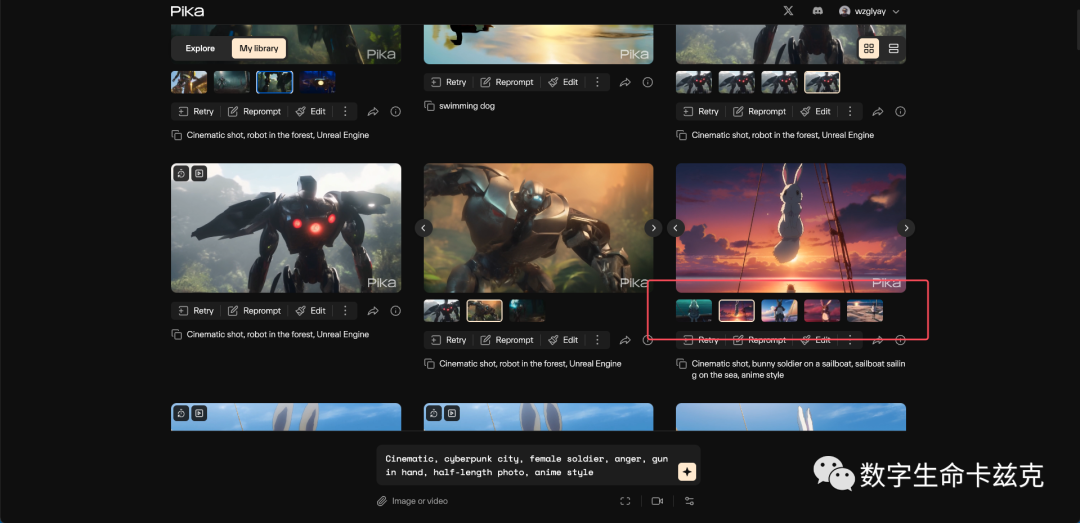Toggle grid view layout

869,48
